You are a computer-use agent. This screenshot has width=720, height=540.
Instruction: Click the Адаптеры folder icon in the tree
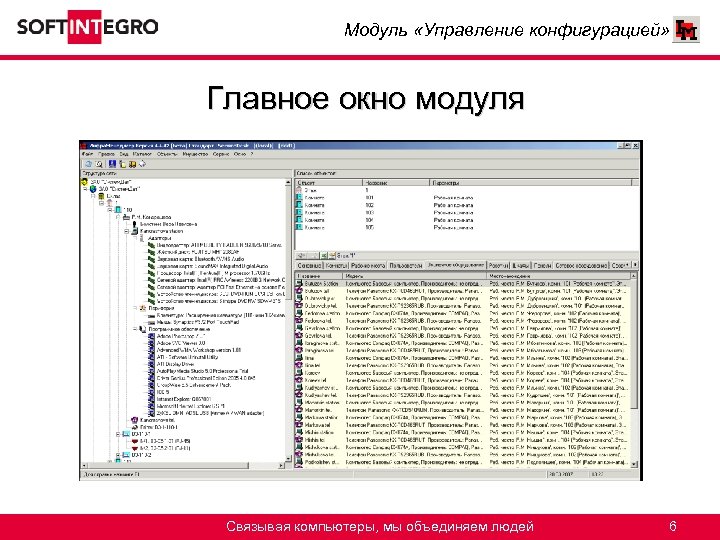[x=142, y=238]
